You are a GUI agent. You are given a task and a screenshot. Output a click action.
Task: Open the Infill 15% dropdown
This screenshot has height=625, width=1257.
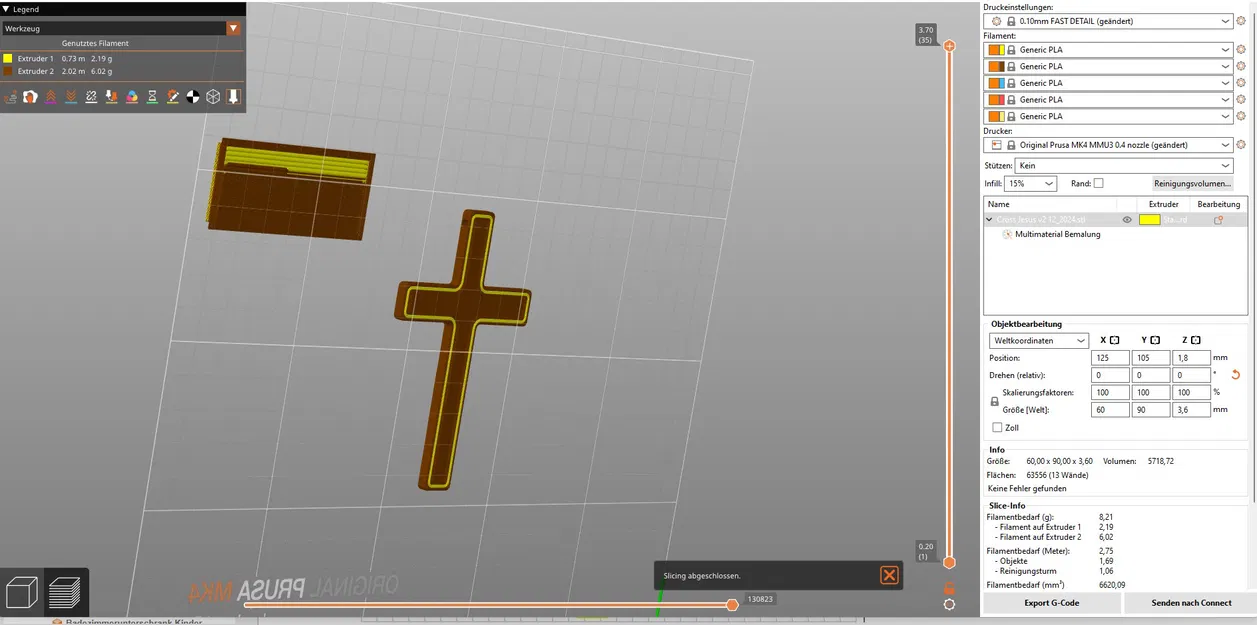pyautogui.click(x=1030, y=184)
